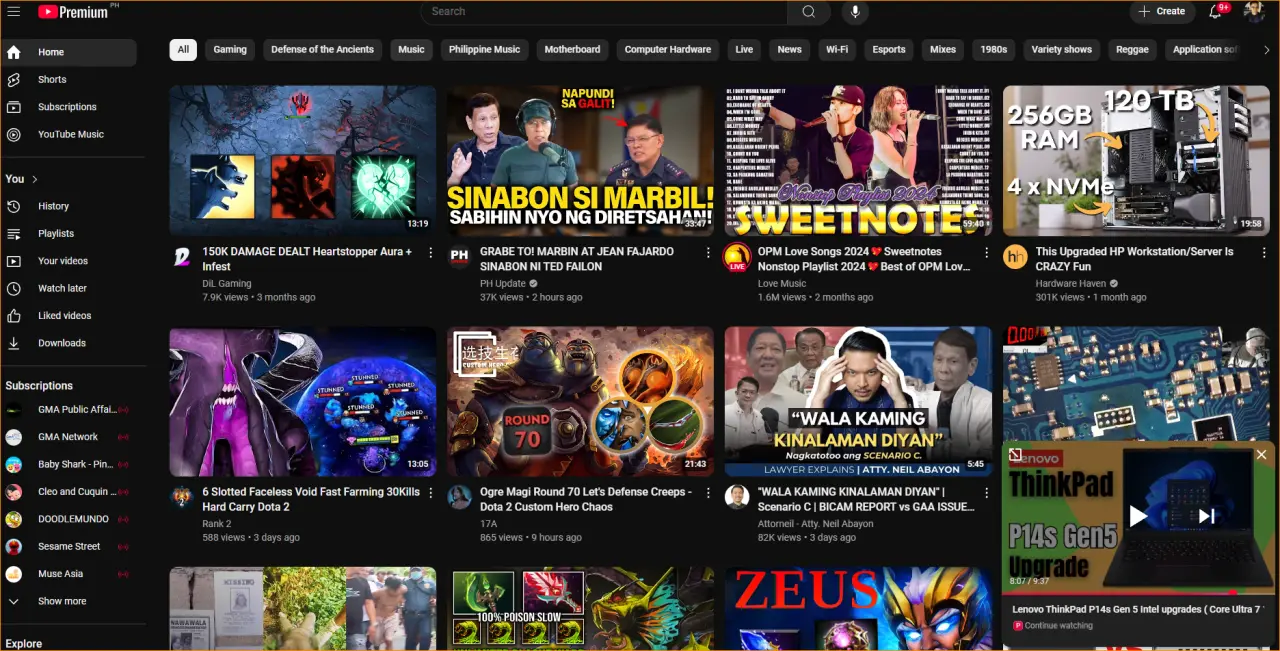Open Baby Shark - Pinkfong subscription
This screenshot has height=651, width=1280.
click(x=69, y=464)
